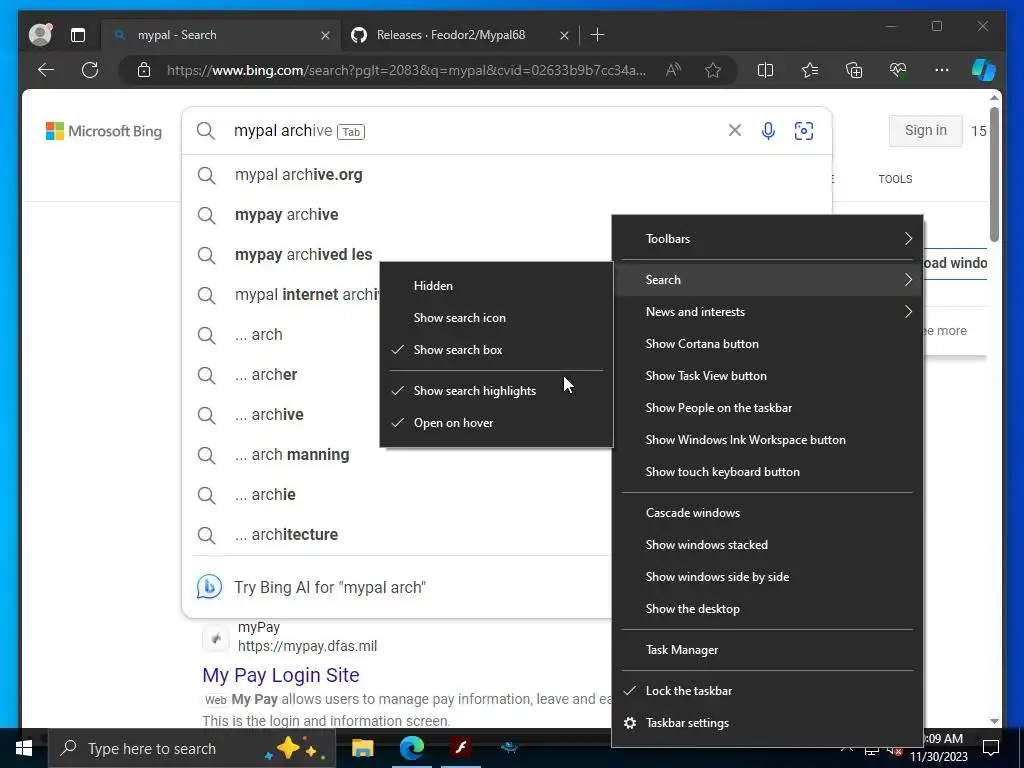Toggle Show search highlights option
Viewport: 1024px width, 768px height.
point(496,391)
